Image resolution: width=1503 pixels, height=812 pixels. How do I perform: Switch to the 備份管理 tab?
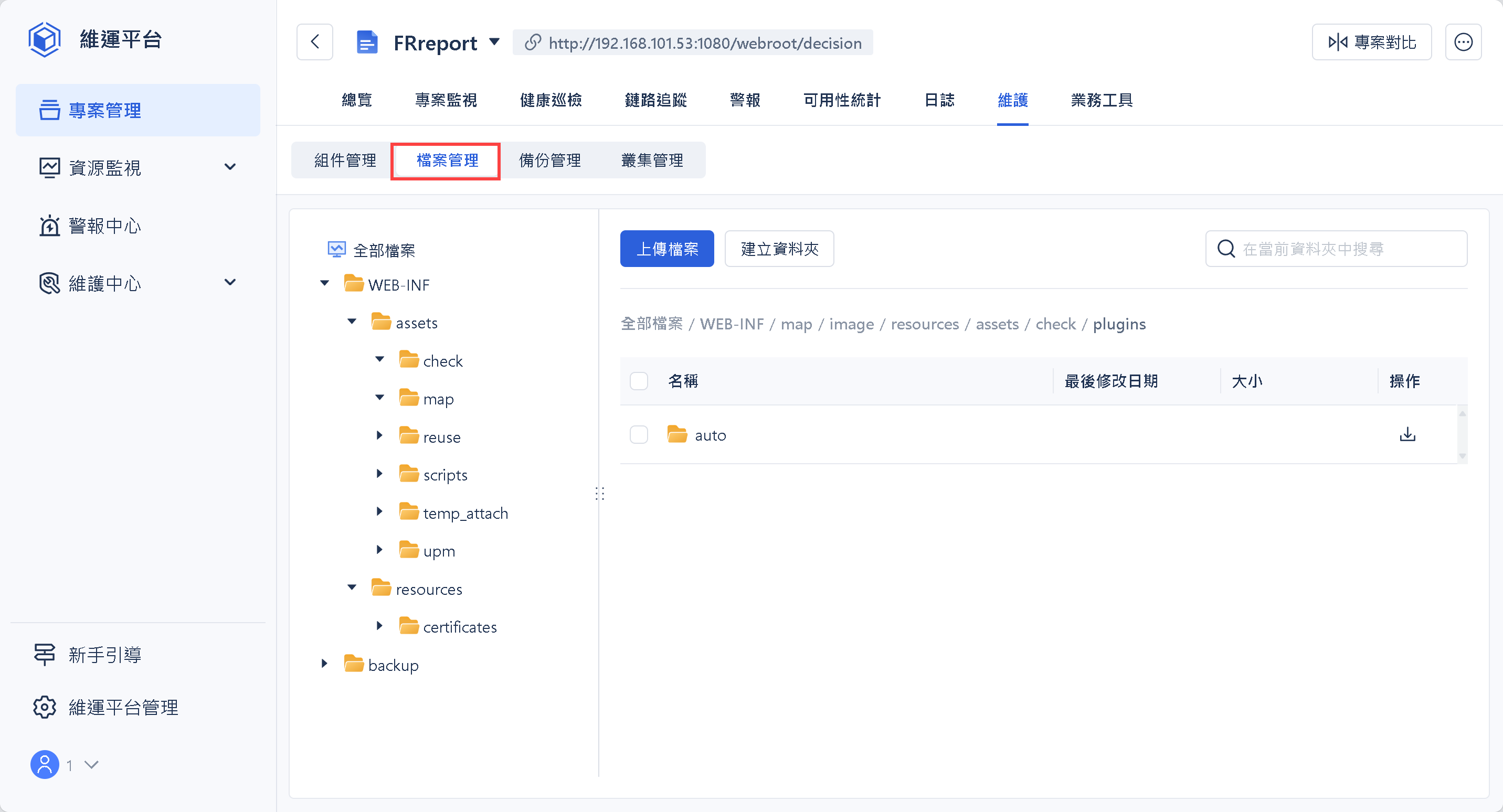tap(549, 161)
